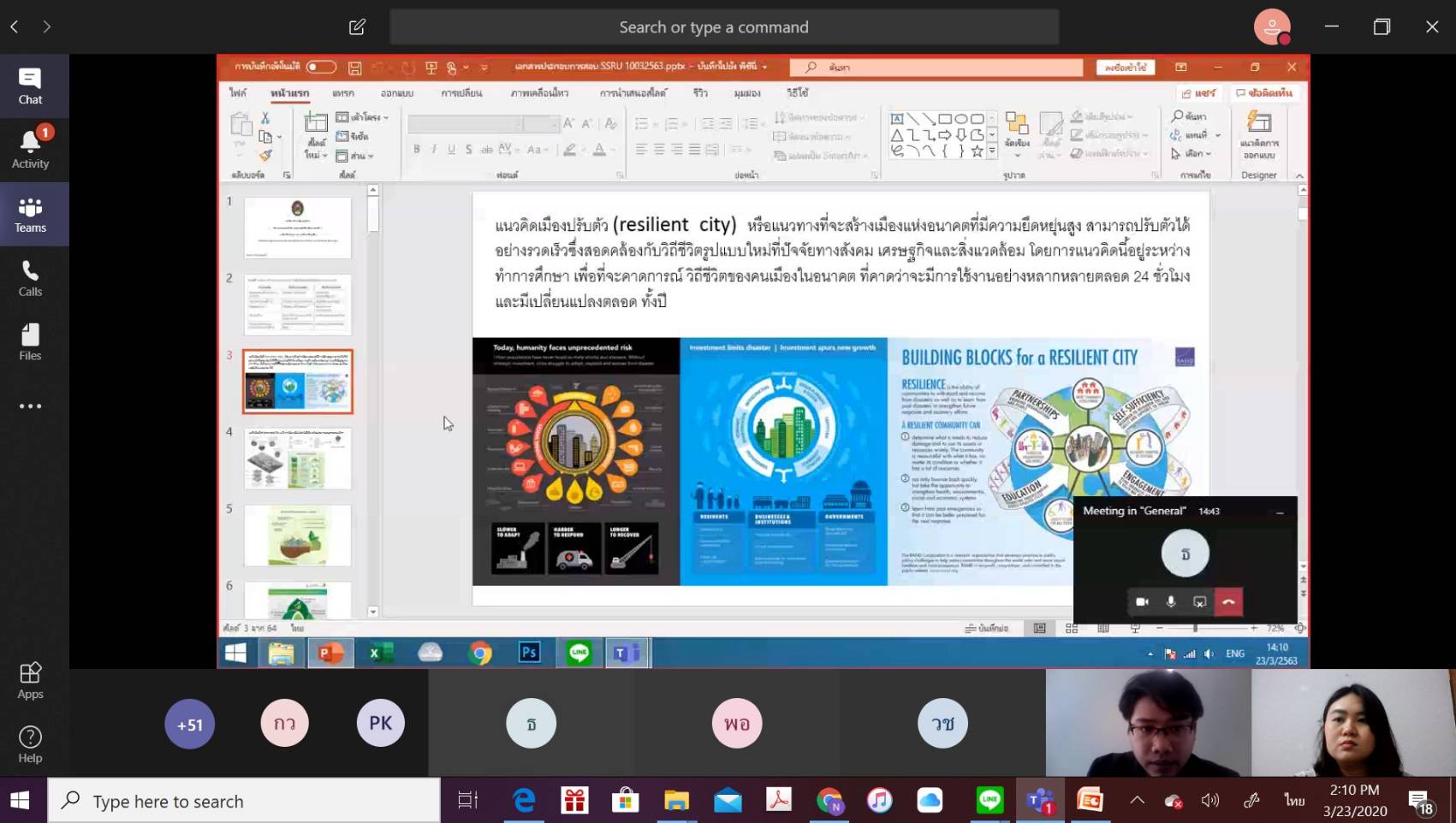The width and height of the screenshot is (1456, 823).
Task: Click the PowerPoint zoom slider in status bar
Action: [1195, 628]
